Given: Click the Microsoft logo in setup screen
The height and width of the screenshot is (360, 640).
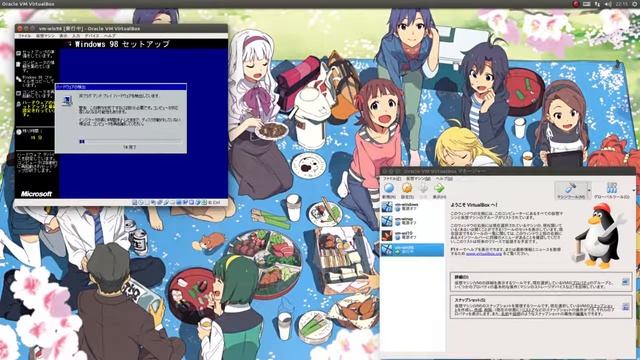Looking at the screenshot, I should click(37, 194).
